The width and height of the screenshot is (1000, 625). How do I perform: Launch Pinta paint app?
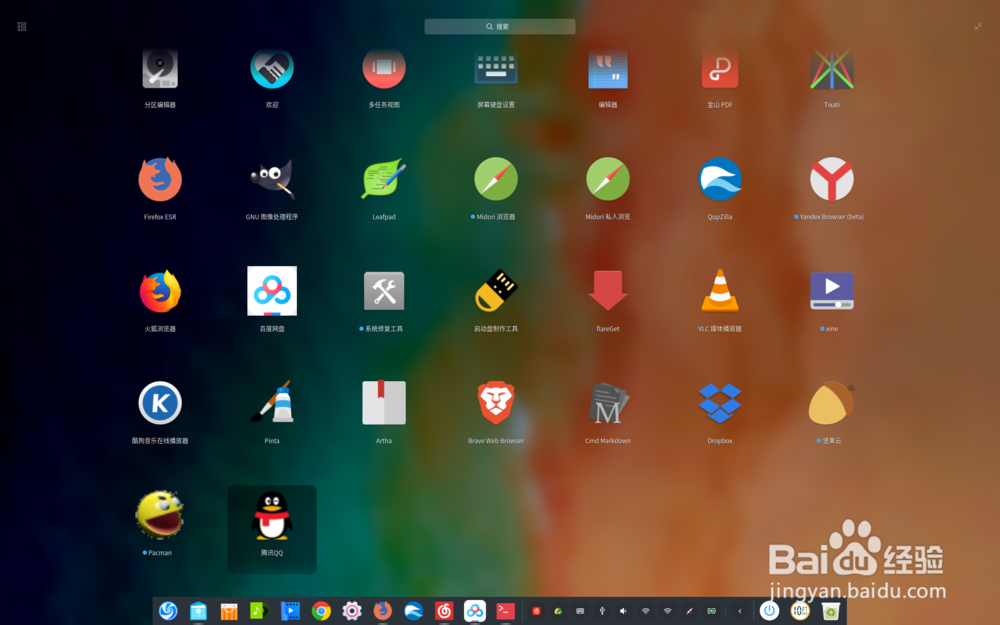pos(272,403)
